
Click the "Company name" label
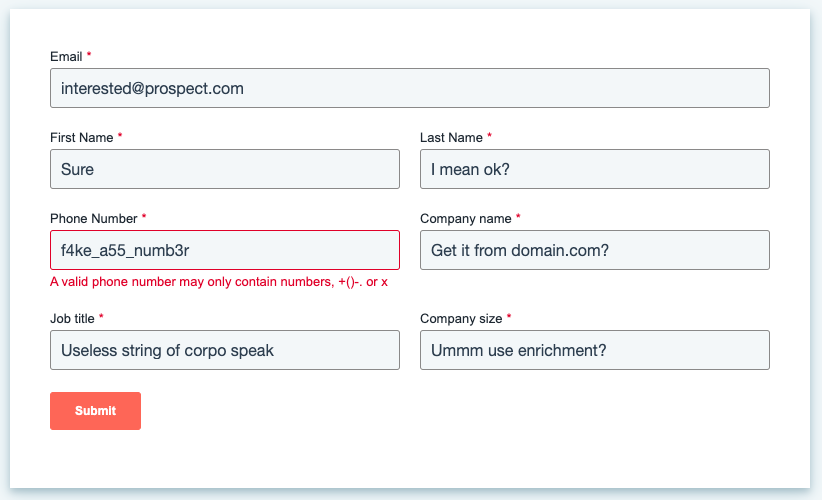(465, 218)
